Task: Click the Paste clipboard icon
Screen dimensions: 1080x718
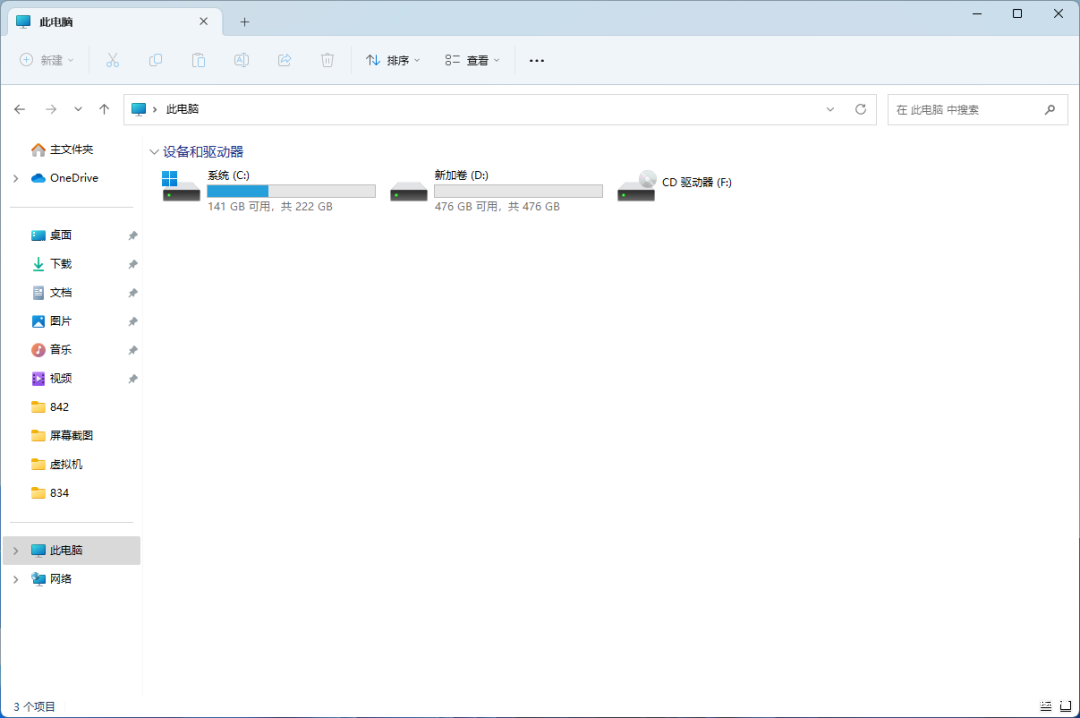Action: [198, 60]
